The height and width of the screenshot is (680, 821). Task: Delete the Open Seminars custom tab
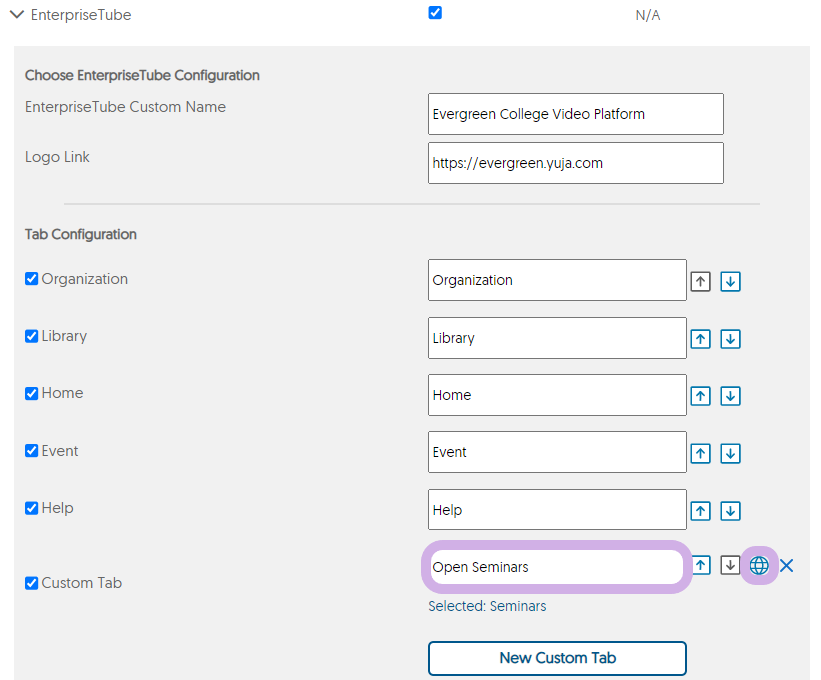(x=786, y=565)
